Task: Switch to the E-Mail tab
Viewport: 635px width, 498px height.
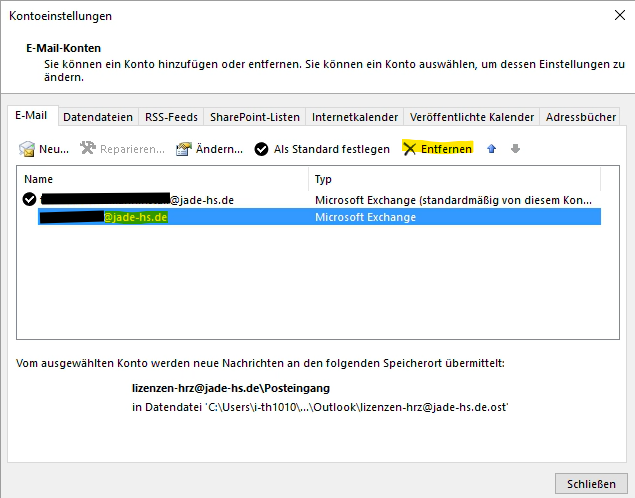Action: [x=31, y=115]
